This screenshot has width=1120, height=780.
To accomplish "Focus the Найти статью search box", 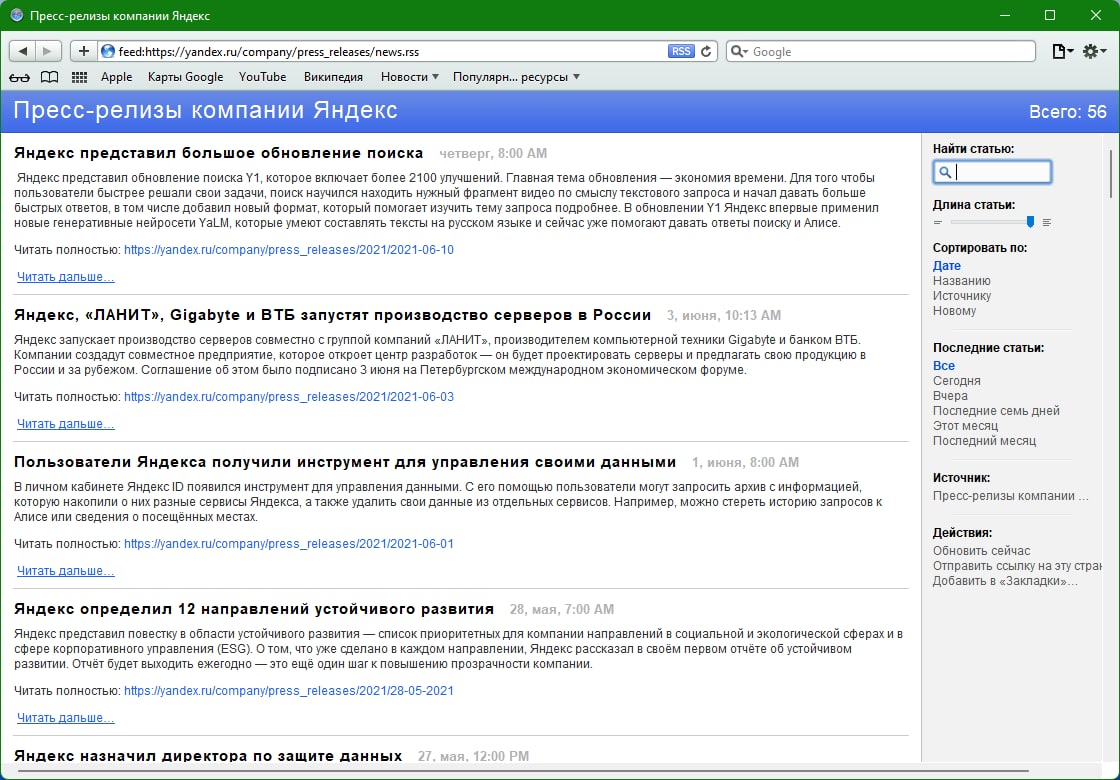I will click(x=992, y=172).
